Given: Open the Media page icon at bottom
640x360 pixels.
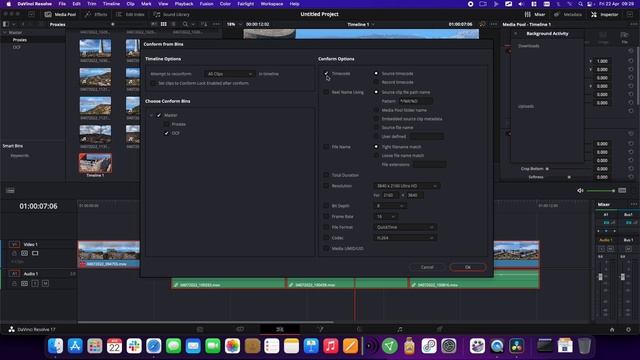Looking at the screenshot, I should (200, 329).
